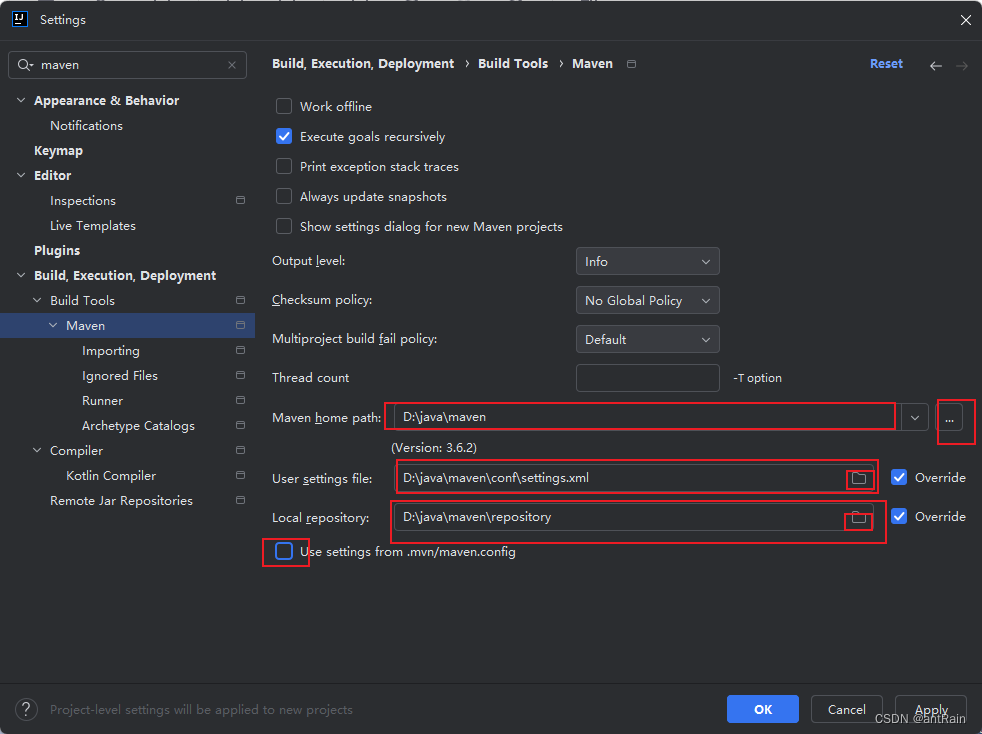Toggle Override for User settings file
The height and width of the screenshot is (734, 982).
coord(899,478)
